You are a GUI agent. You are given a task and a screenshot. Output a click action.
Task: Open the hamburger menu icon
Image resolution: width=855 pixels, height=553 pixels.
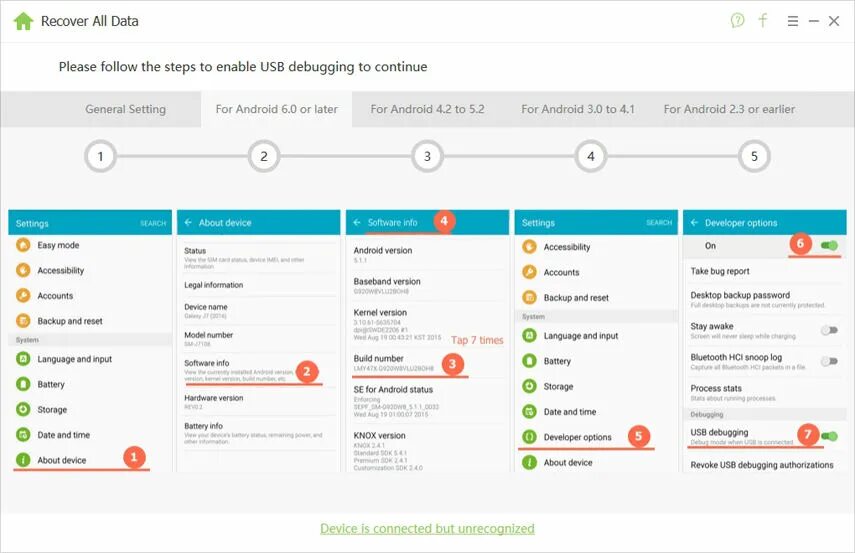[793, 21]
